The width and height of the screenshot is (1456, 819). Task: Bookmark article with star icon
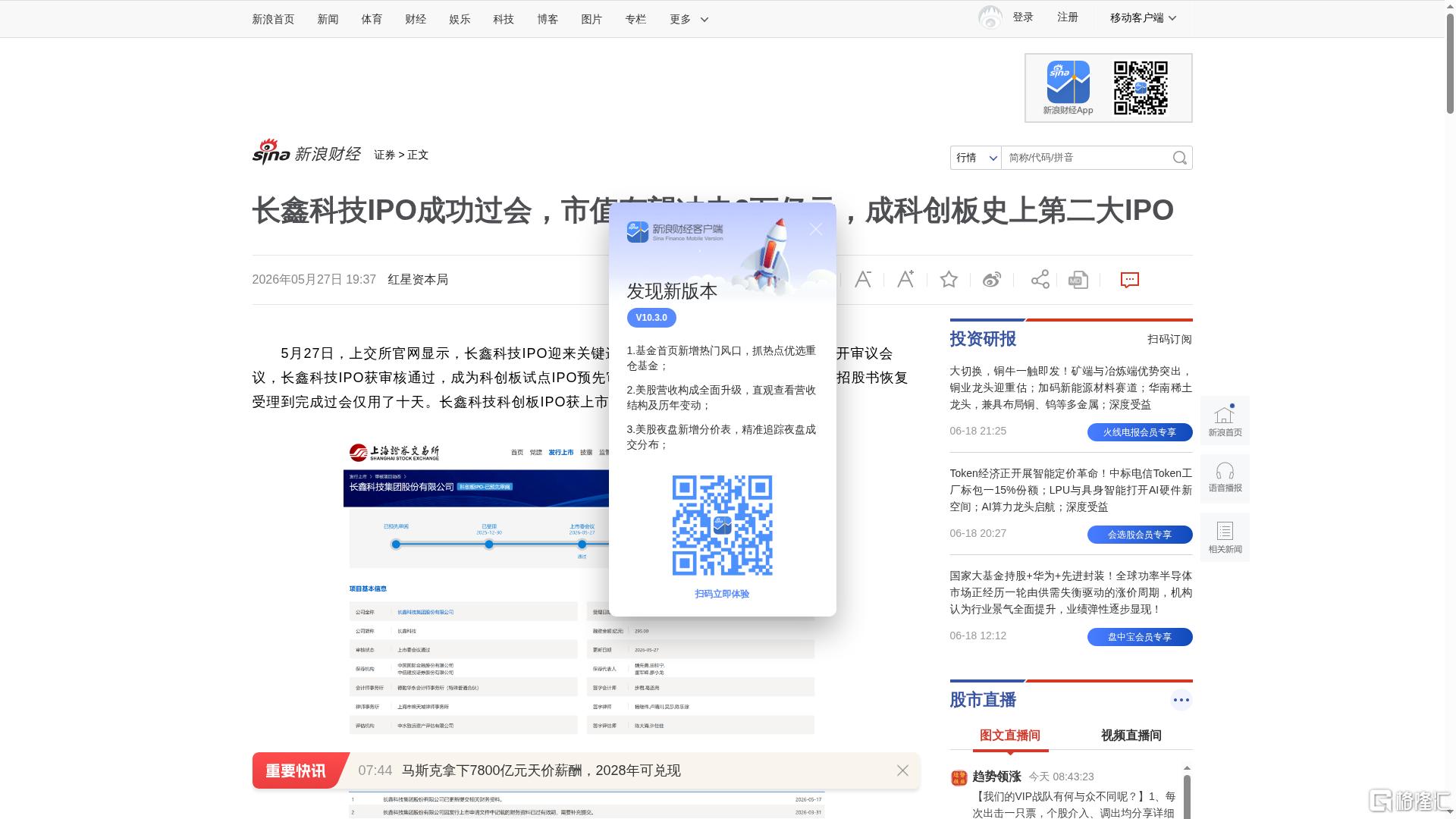pyautogui.click(x=949, y=280)
